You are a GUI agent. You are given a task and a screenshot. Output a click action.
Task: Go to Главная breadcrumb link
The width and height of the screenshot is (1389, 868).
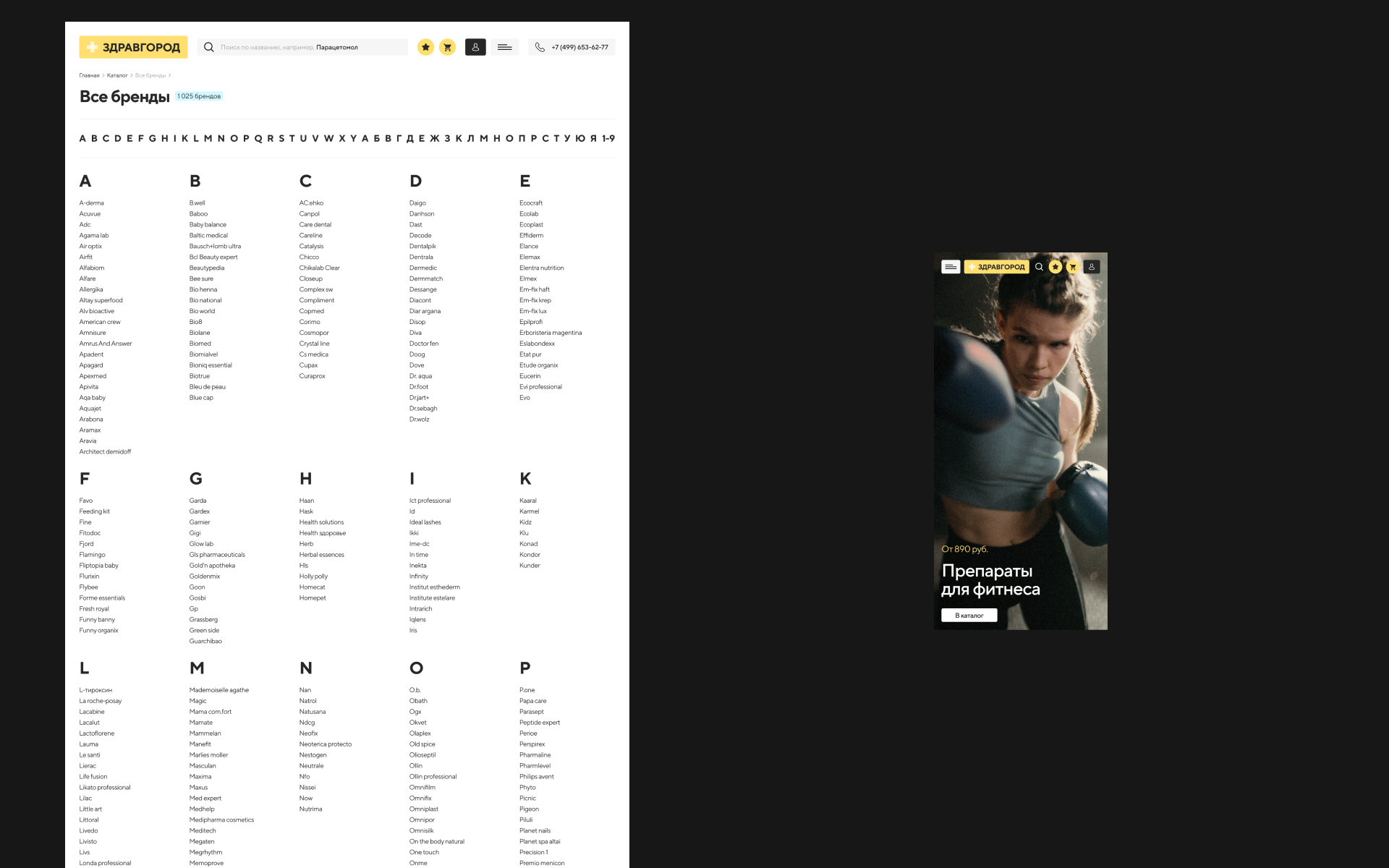[89, 75]
